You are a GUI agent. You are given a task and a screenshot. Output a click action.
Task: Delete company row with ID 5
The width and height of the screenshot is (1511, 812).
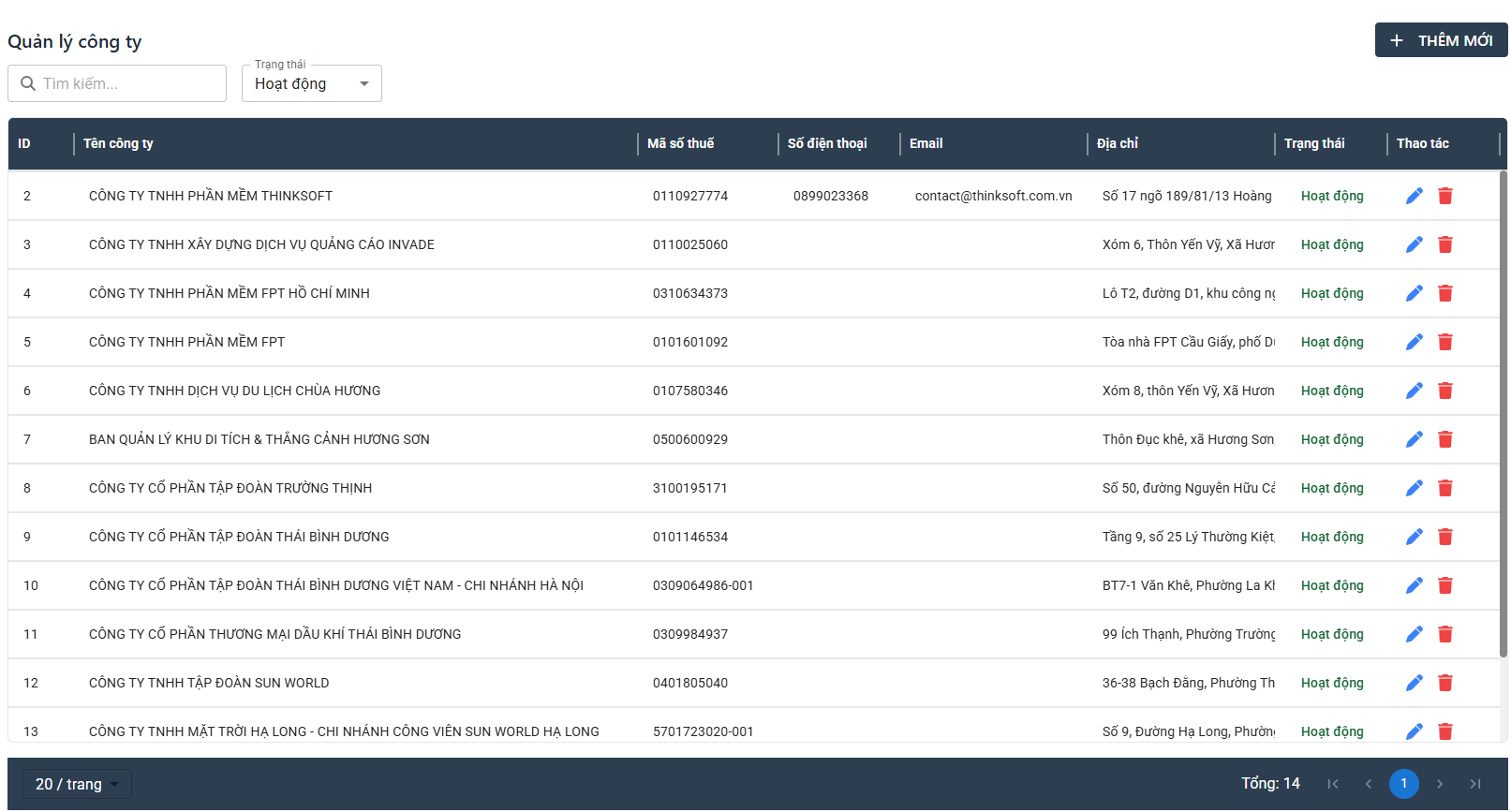pos(1444,342)
